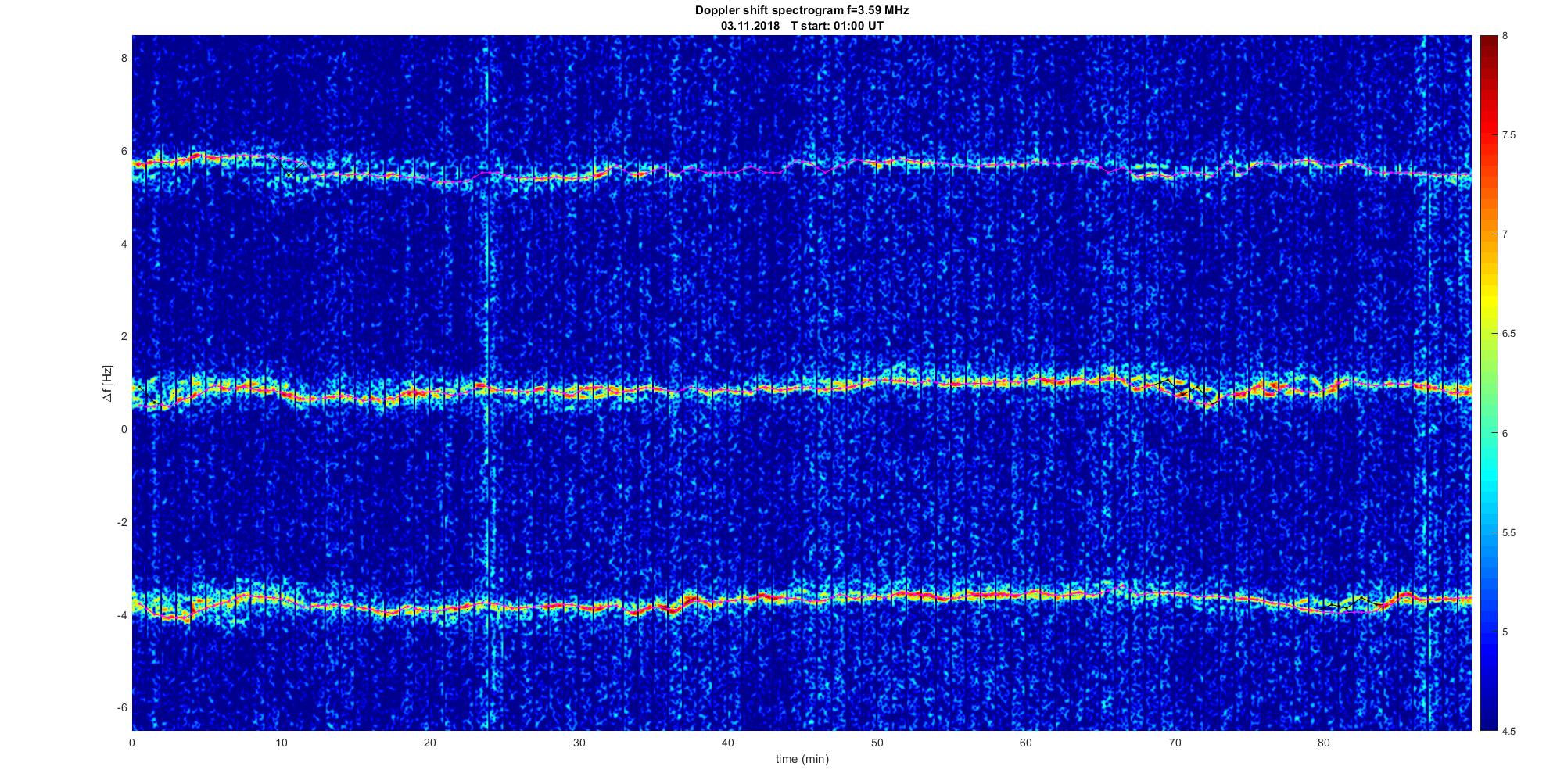This screenshot has height=784, width=1564.
Task: Click the dark red top of the colorbar
Action: click(x=1488, y=43)
